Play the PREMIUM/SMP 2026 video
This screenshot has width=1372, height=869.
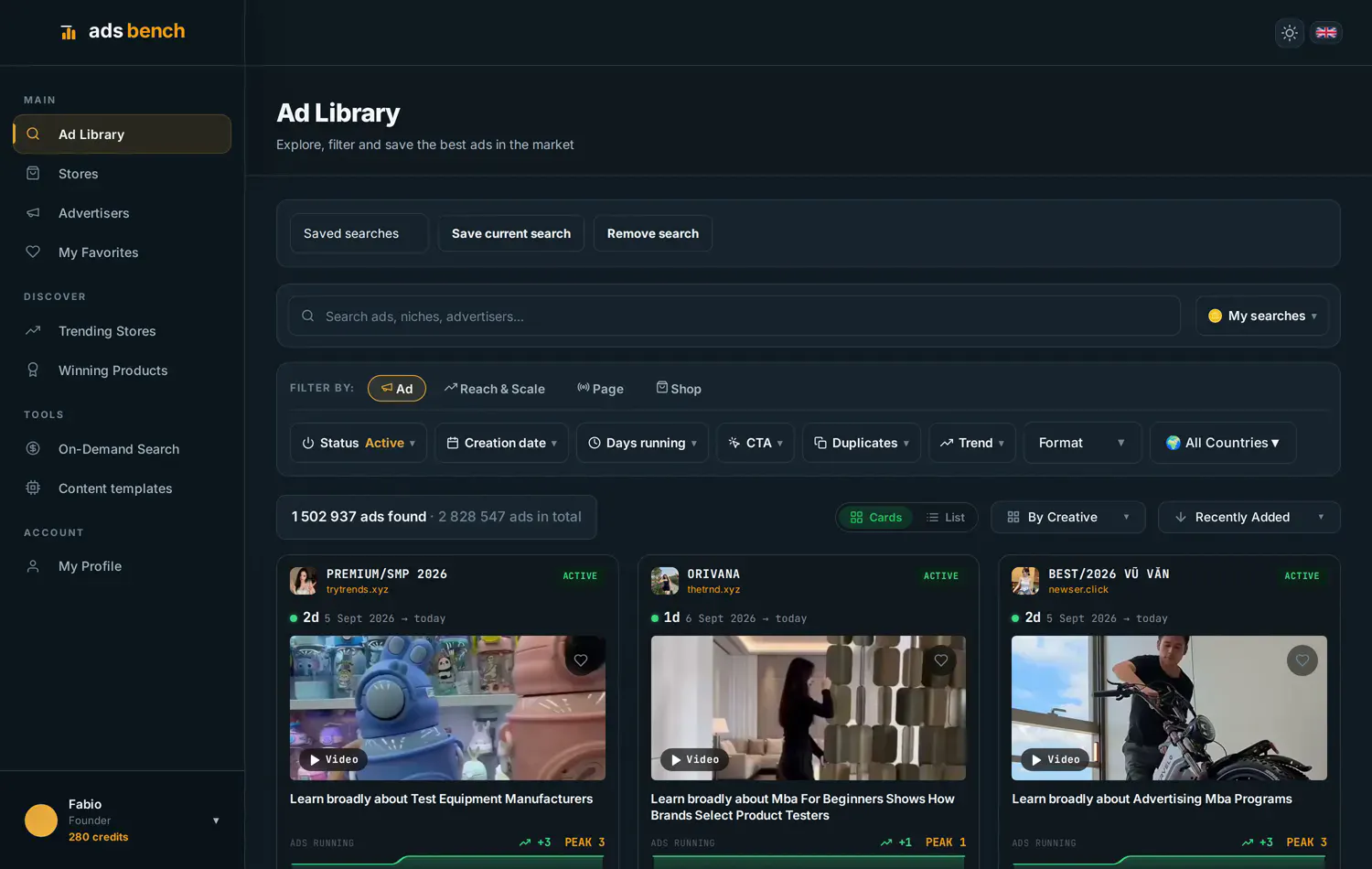[x=334, y=759]
